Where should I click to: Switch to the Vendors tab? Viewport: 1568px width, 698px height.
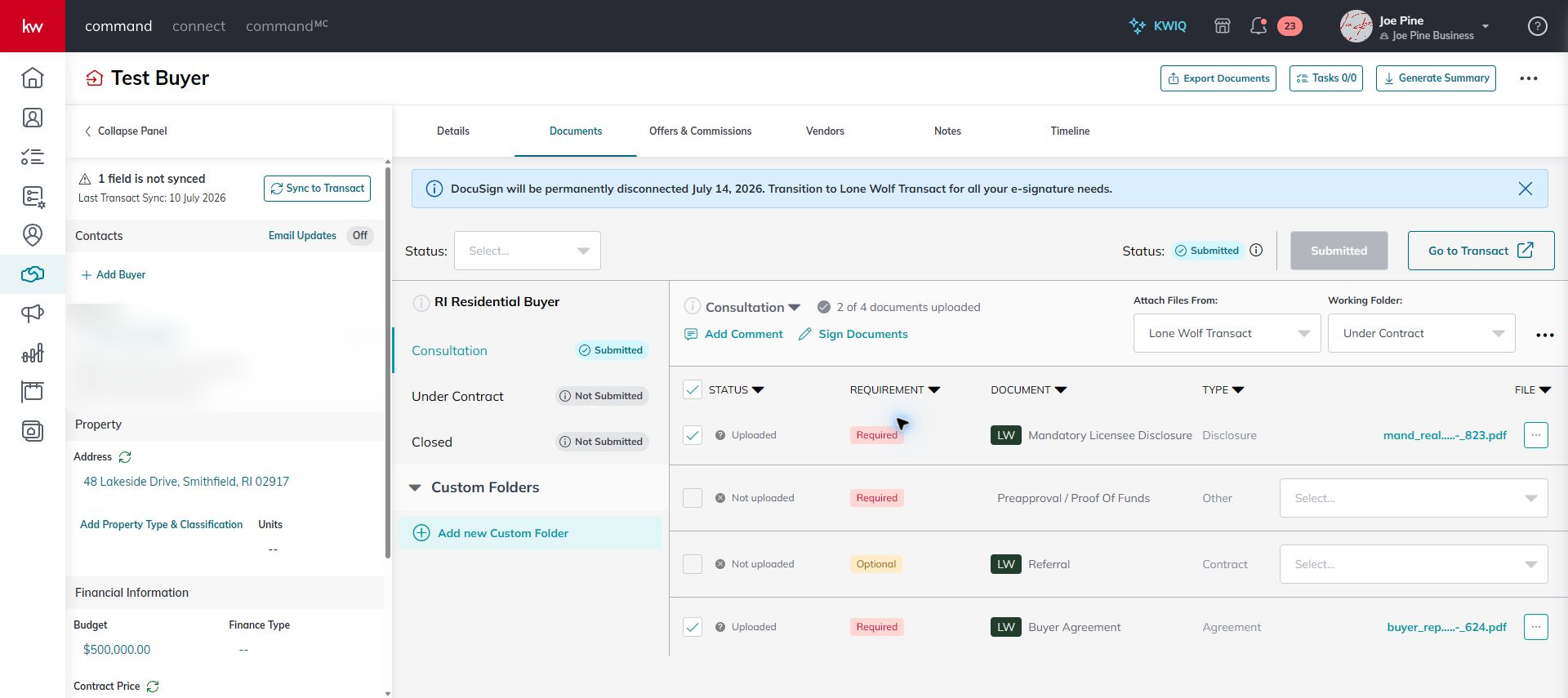click(825, 131)
